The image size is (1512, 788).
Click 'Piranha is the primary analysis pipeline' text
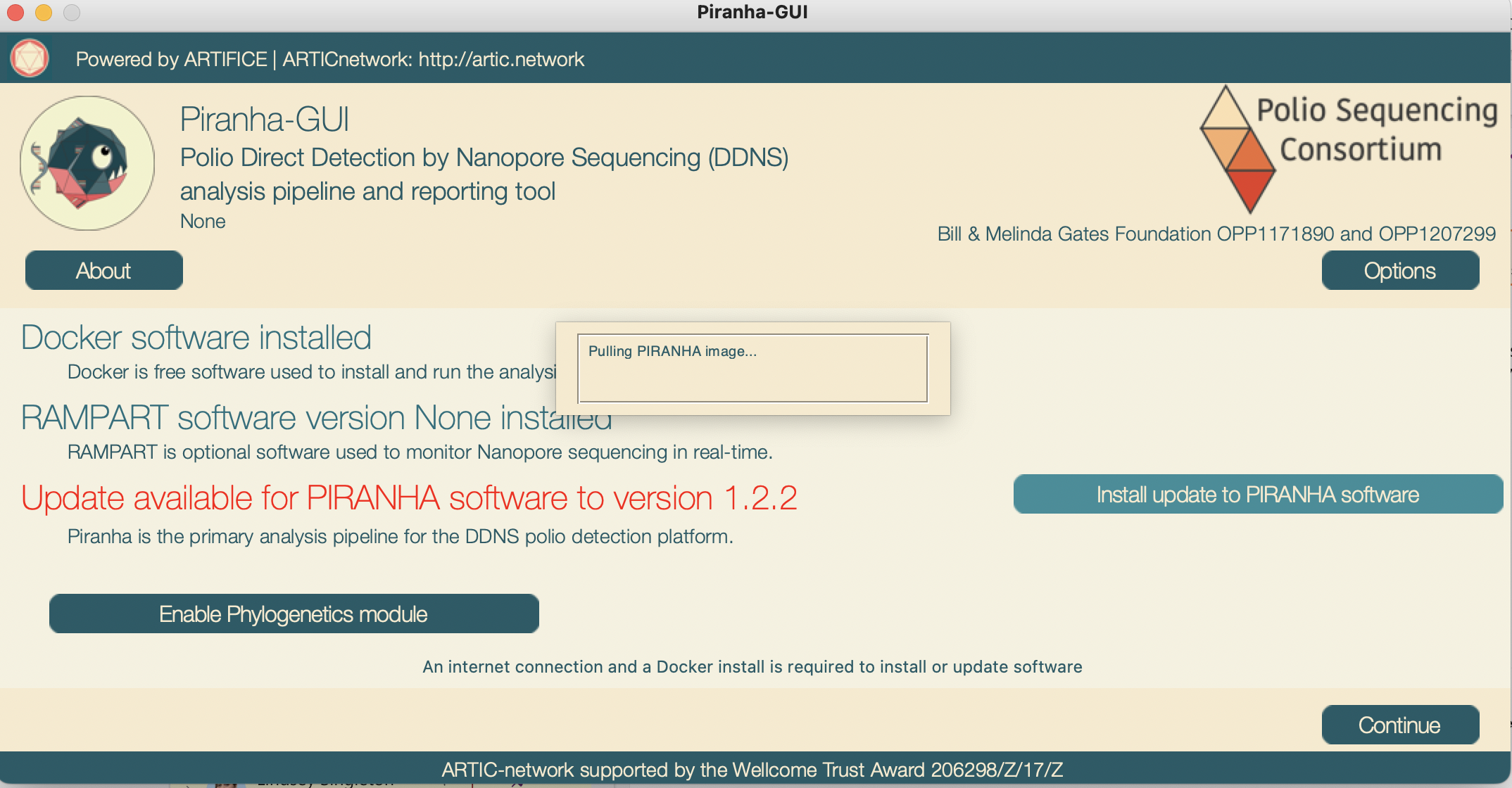pos(401,537)
